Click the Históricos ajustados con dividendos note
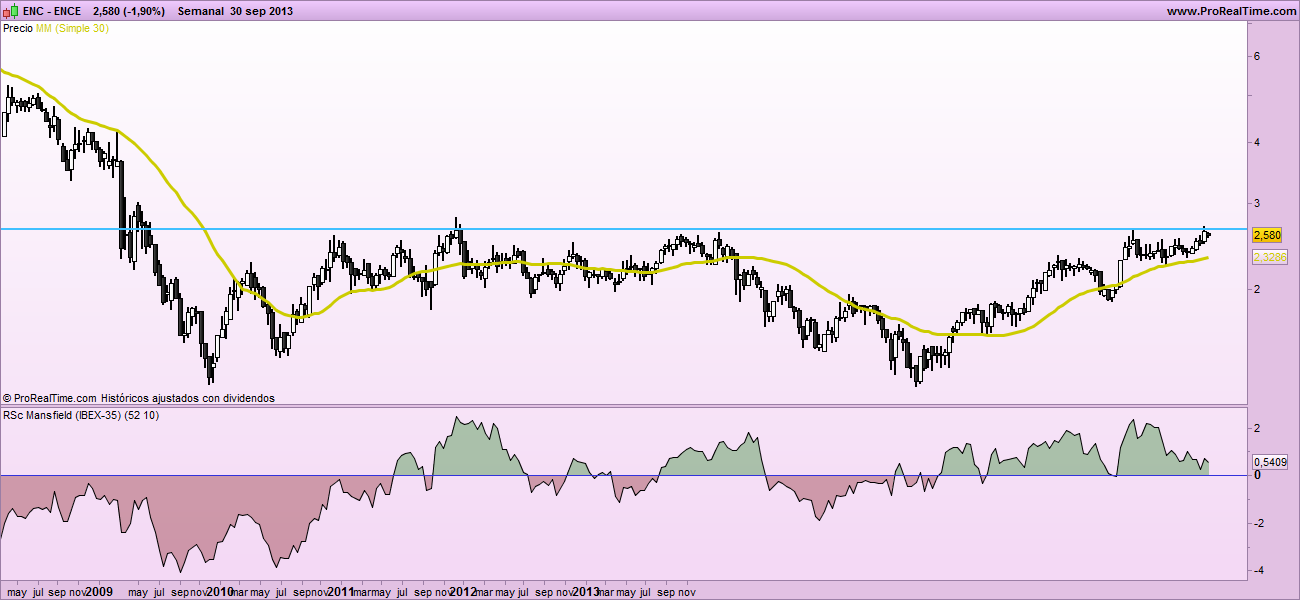 pos(188,398)
